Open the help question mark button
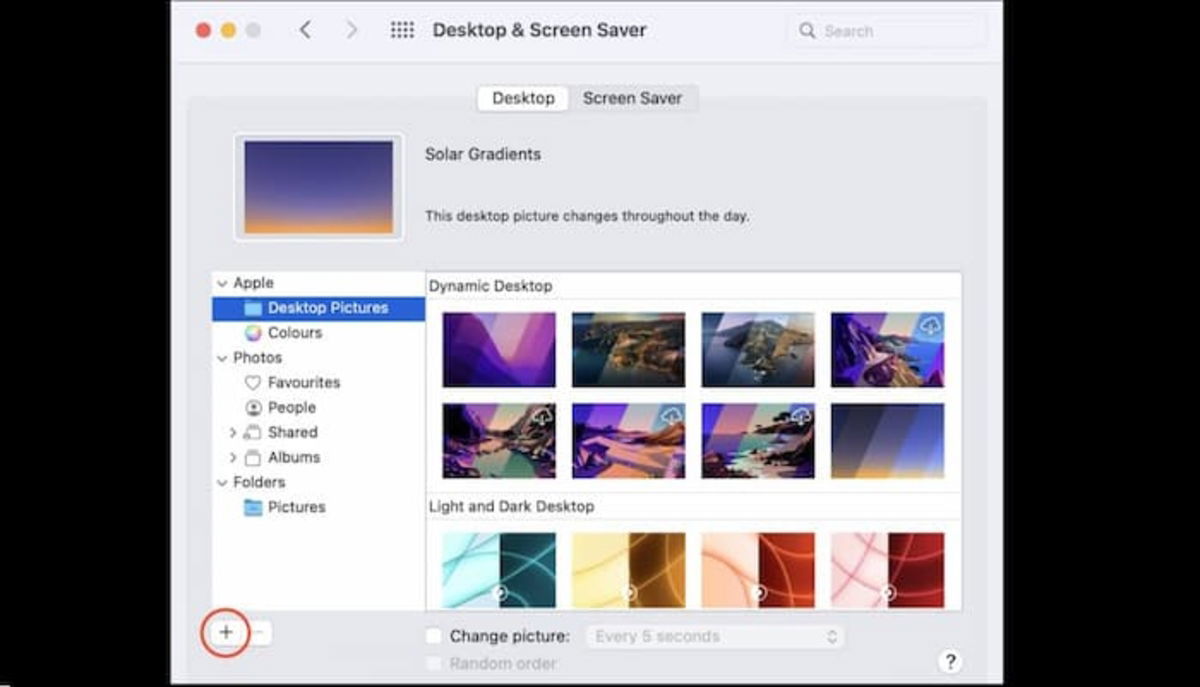This screenshot has height=687, width=1200. click(950, 661)
